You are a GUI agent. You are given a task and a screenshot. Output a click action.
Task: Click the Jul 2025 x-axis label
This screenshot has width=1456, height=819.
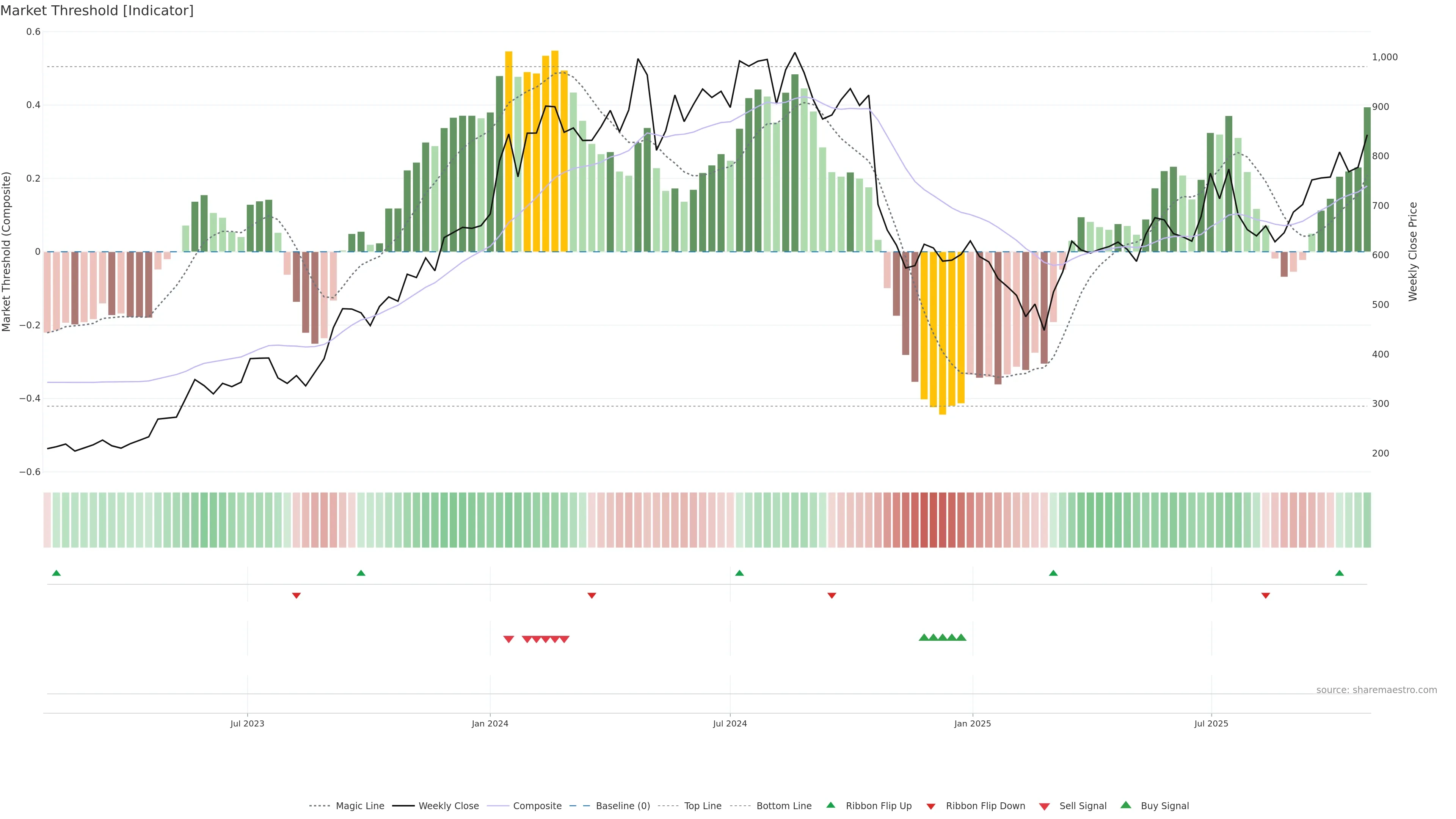point(1211,723)
